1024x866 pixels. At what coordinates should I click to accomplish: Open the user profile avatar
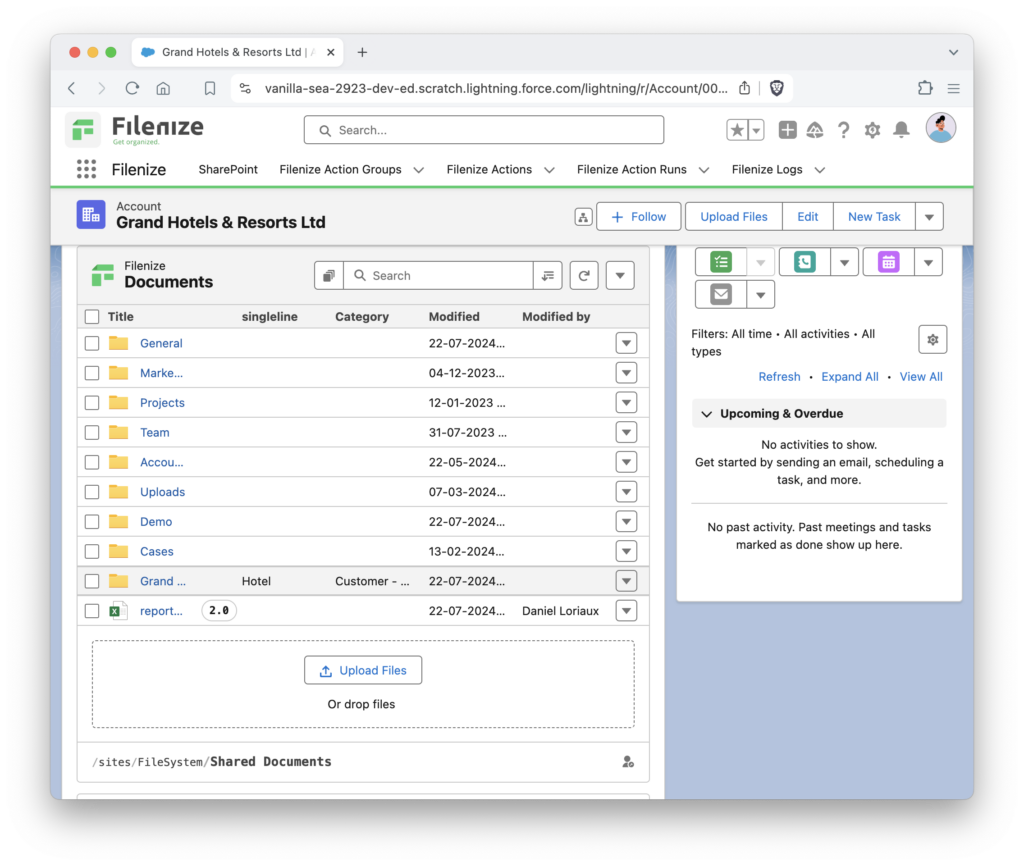940,128
